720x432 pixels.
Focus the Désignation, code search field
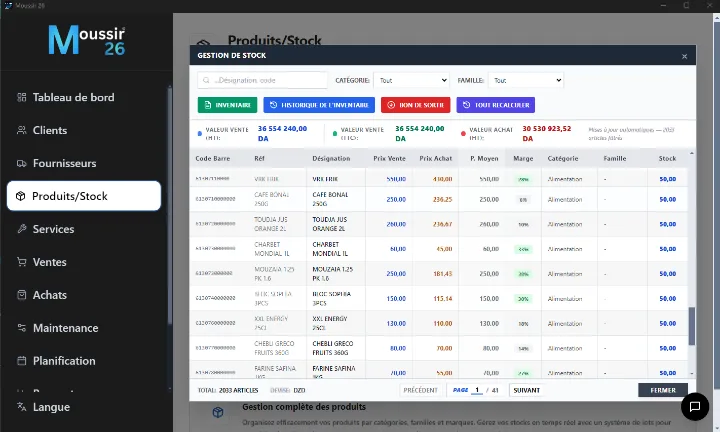[x=262, y=80]
